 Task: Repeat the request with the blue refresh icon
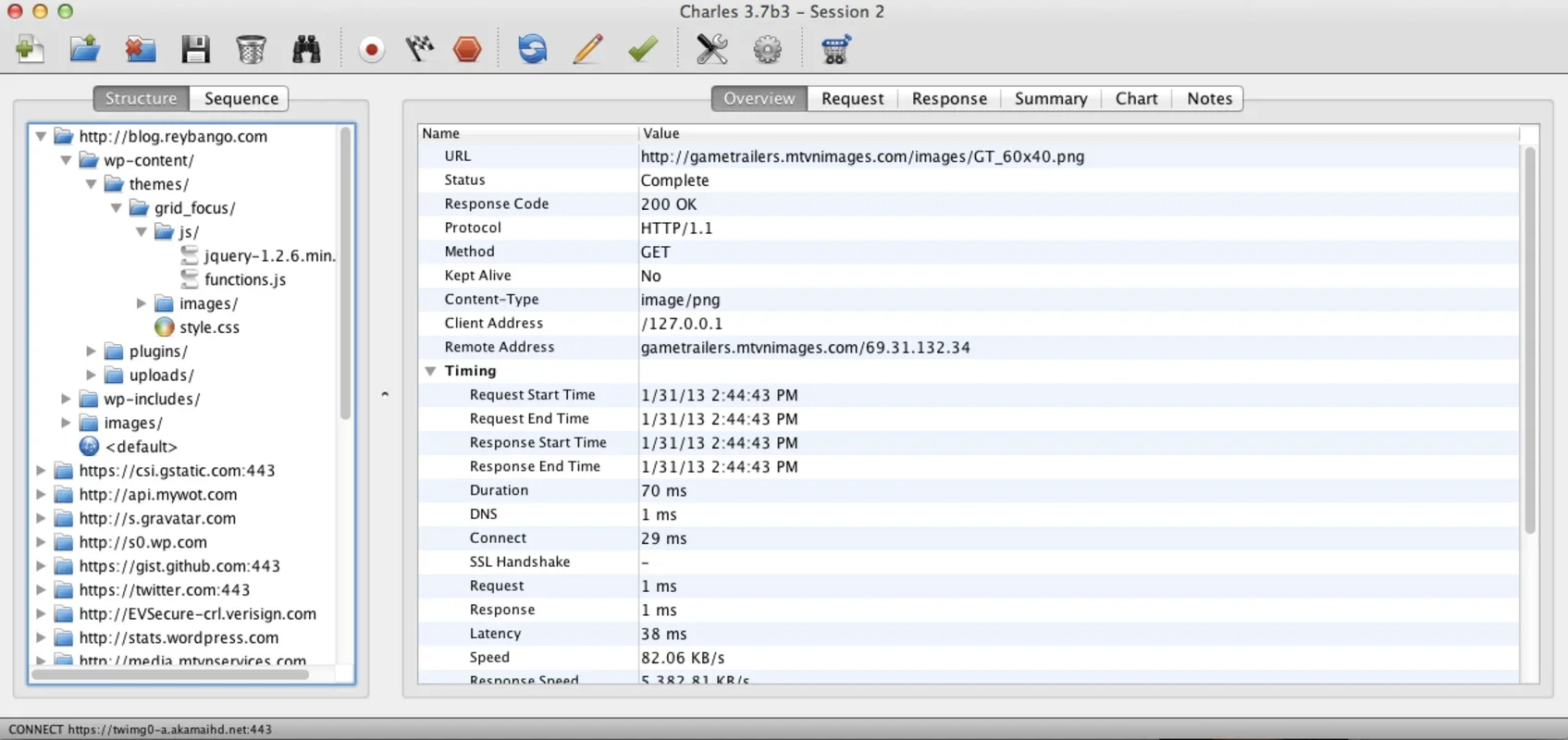point(533,49)
